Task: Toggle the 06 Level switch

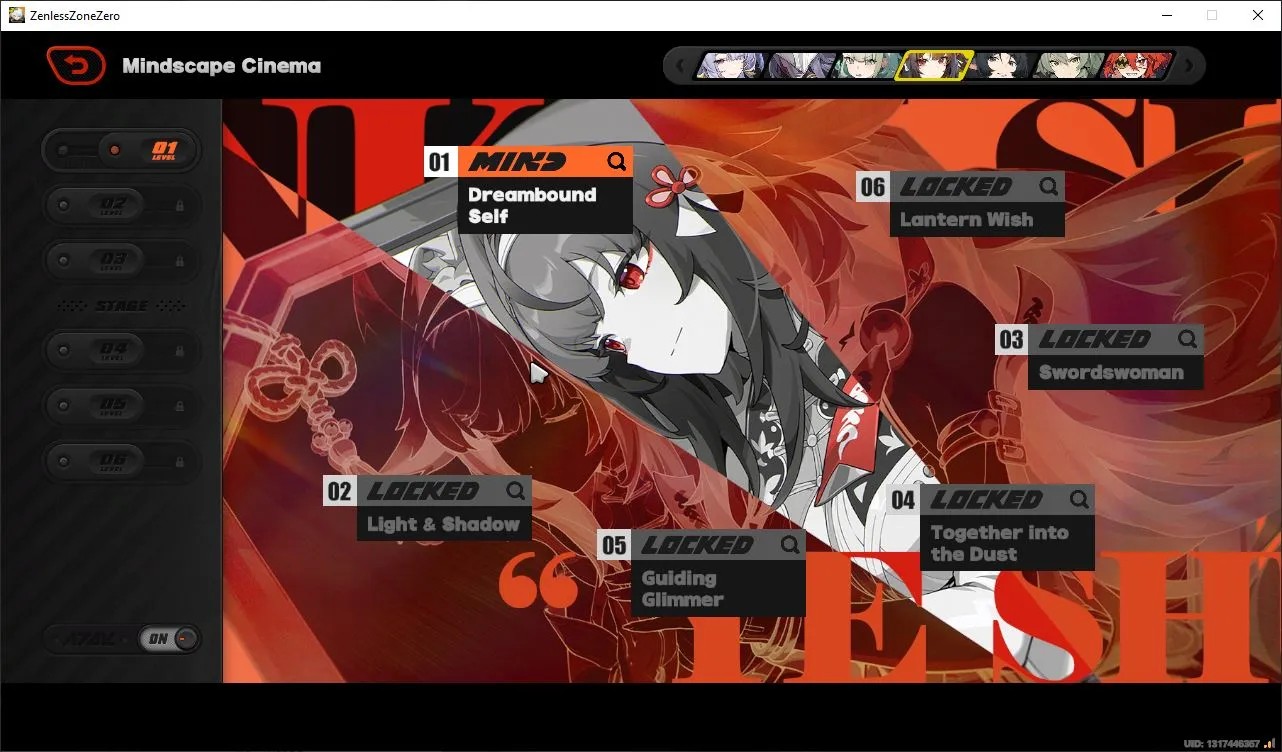Action: pos(121,461)
